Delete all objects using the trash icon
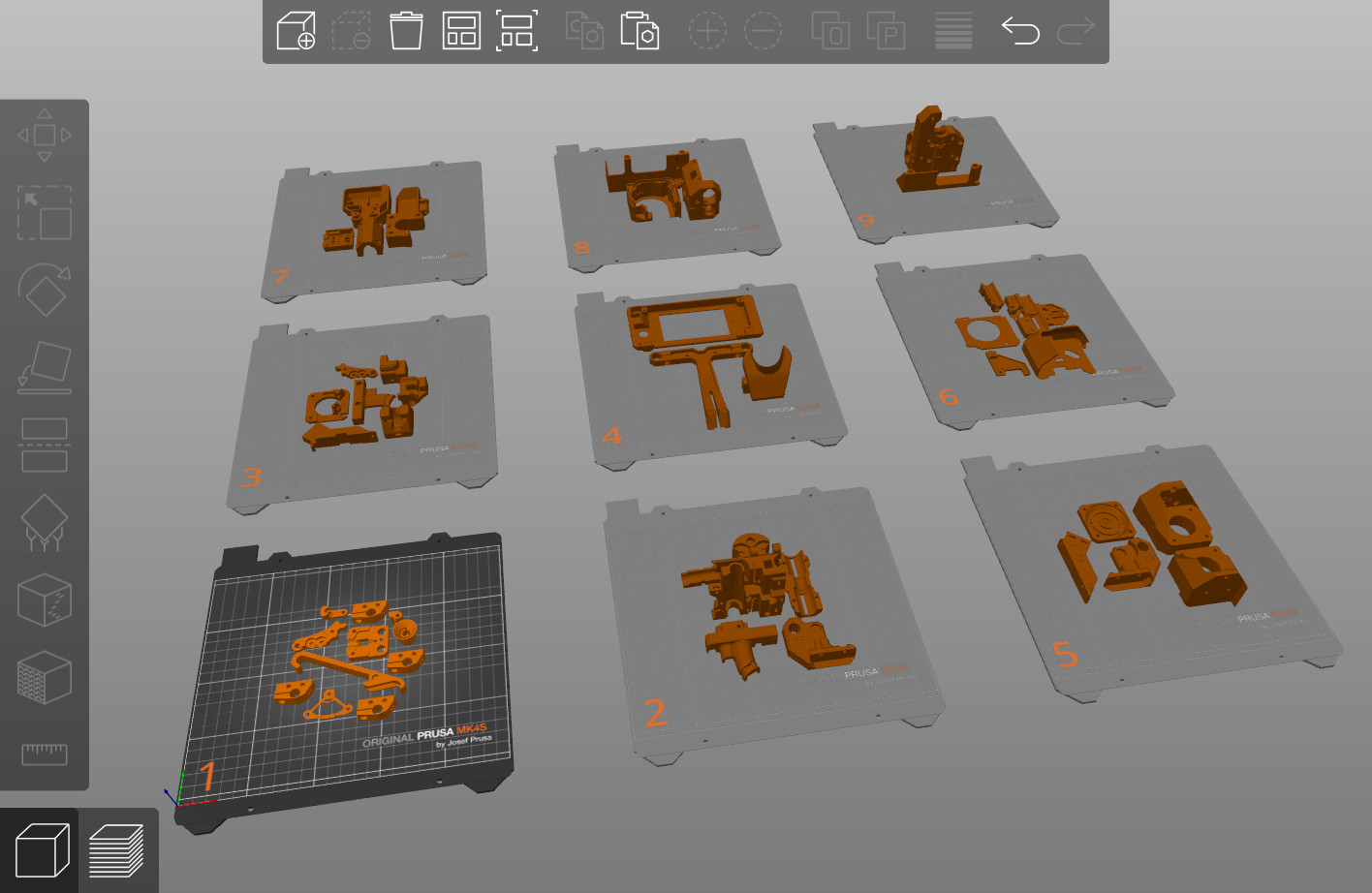Viewport: 1372px width, 893px height. [406, 30]
